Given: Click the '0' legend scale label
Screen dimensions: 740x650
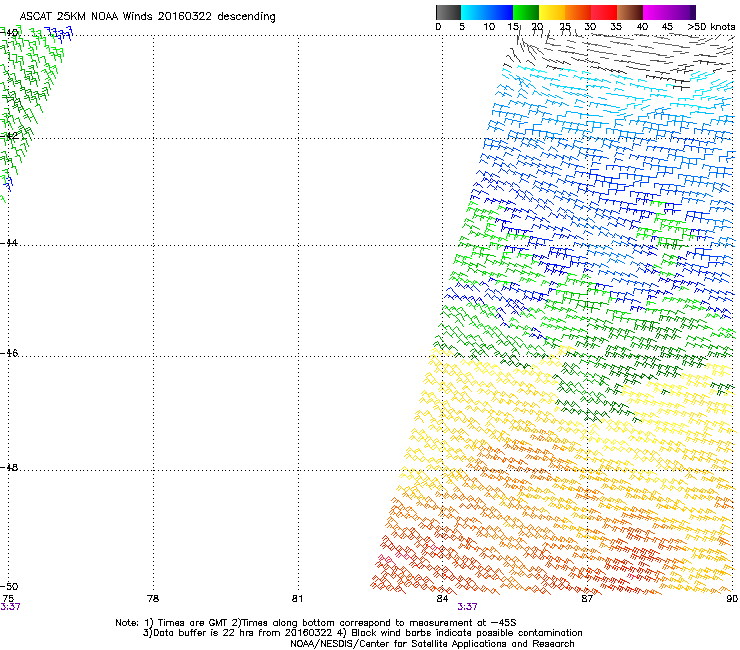Looking at the screenshot, I should 438,27.
